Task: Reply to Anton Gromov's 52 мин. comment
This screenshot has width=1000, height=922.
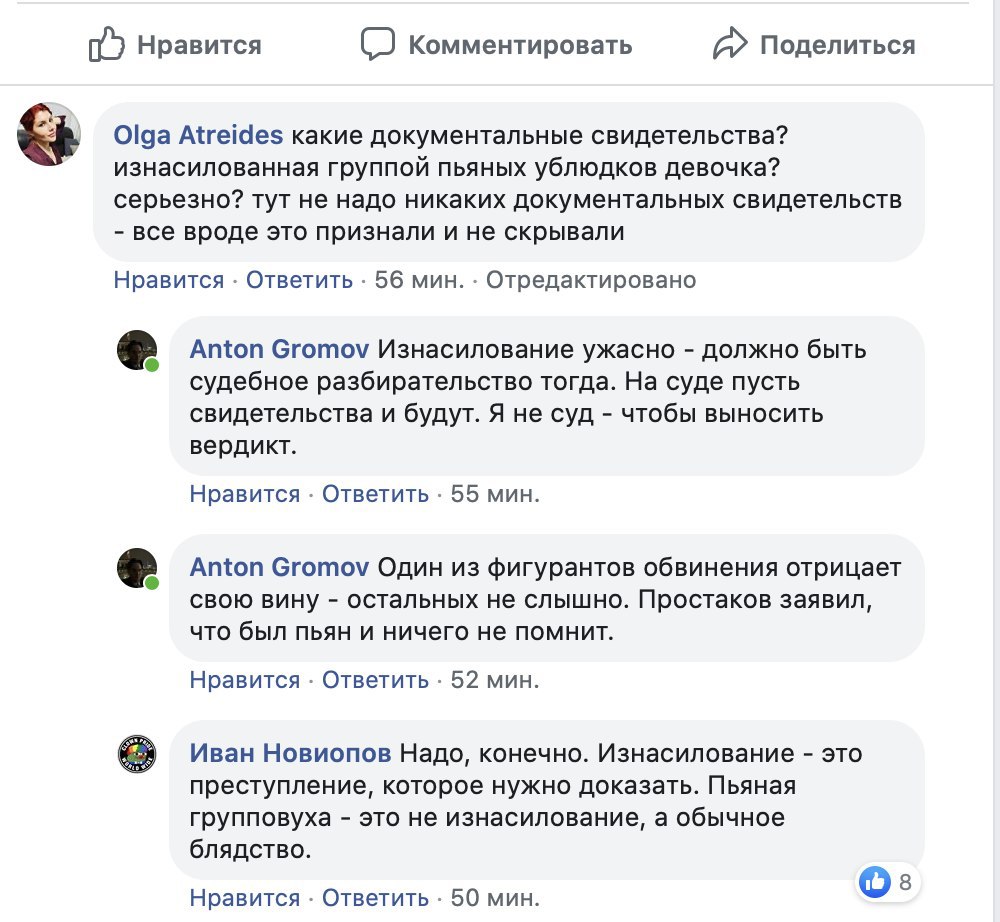Action: (375, 680)
